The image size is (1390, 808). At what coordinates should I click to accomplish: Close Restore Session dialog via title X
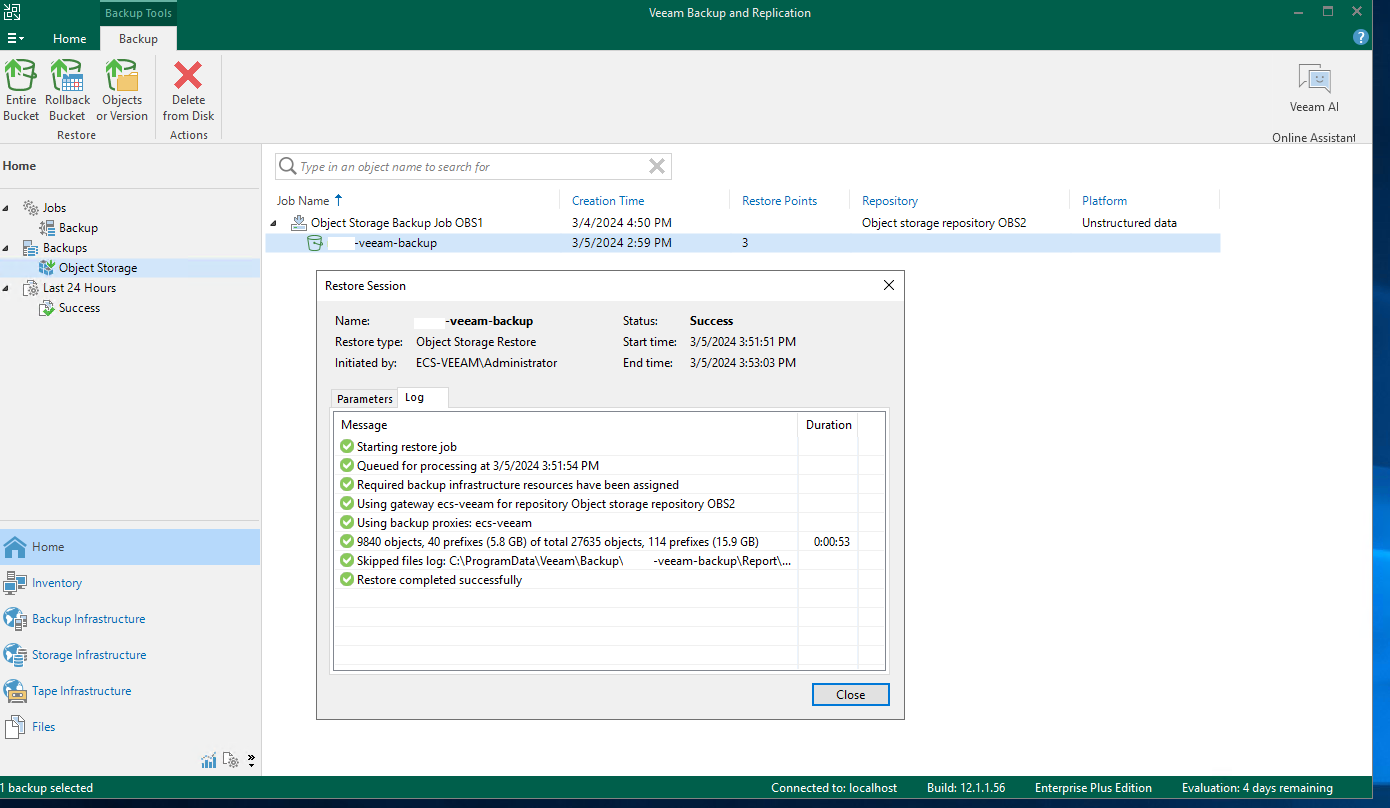889,286
